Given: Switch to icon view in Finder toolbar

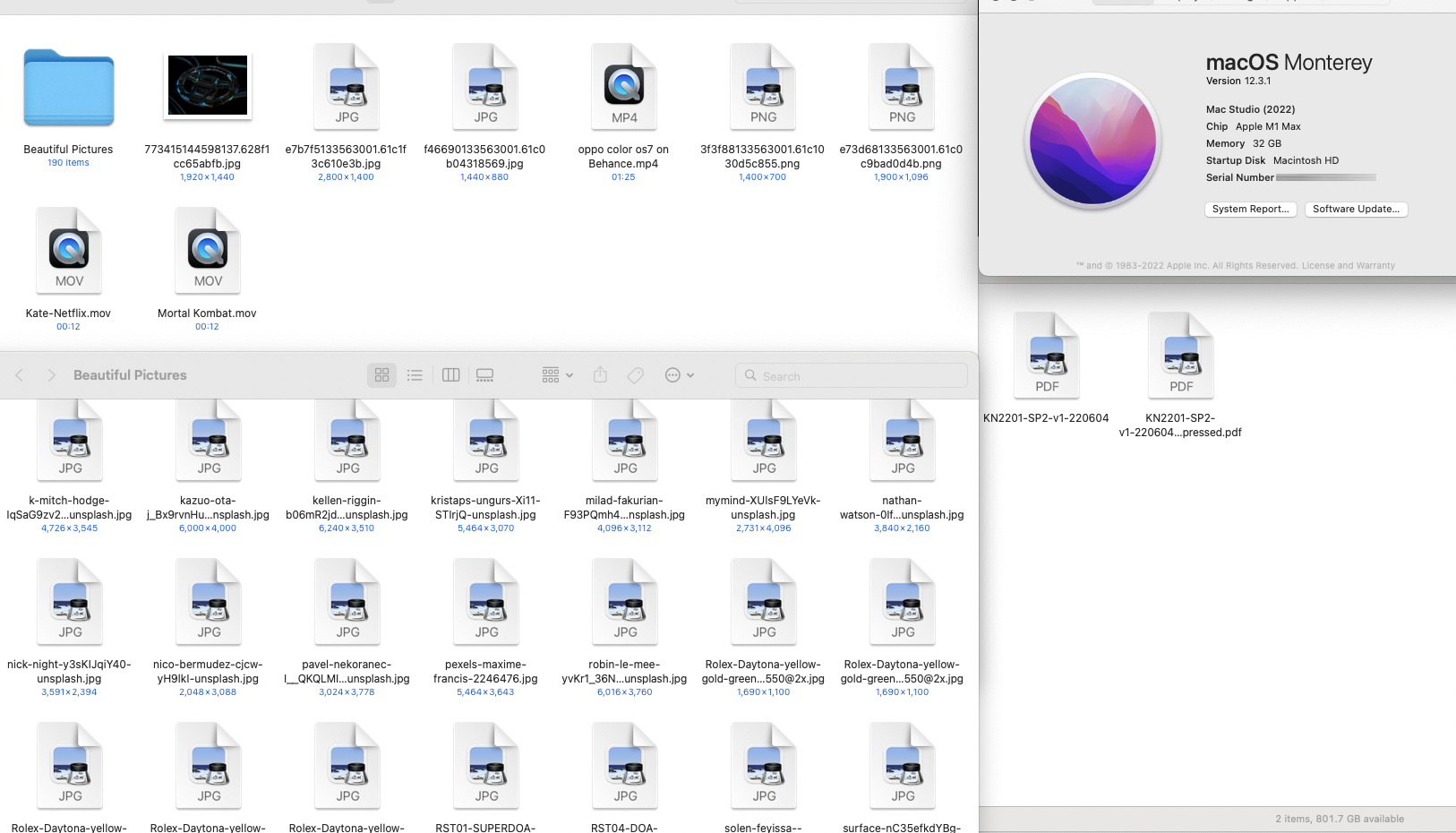Looking at the screenshot, I should pyautogui.click(x=381, y=375).
